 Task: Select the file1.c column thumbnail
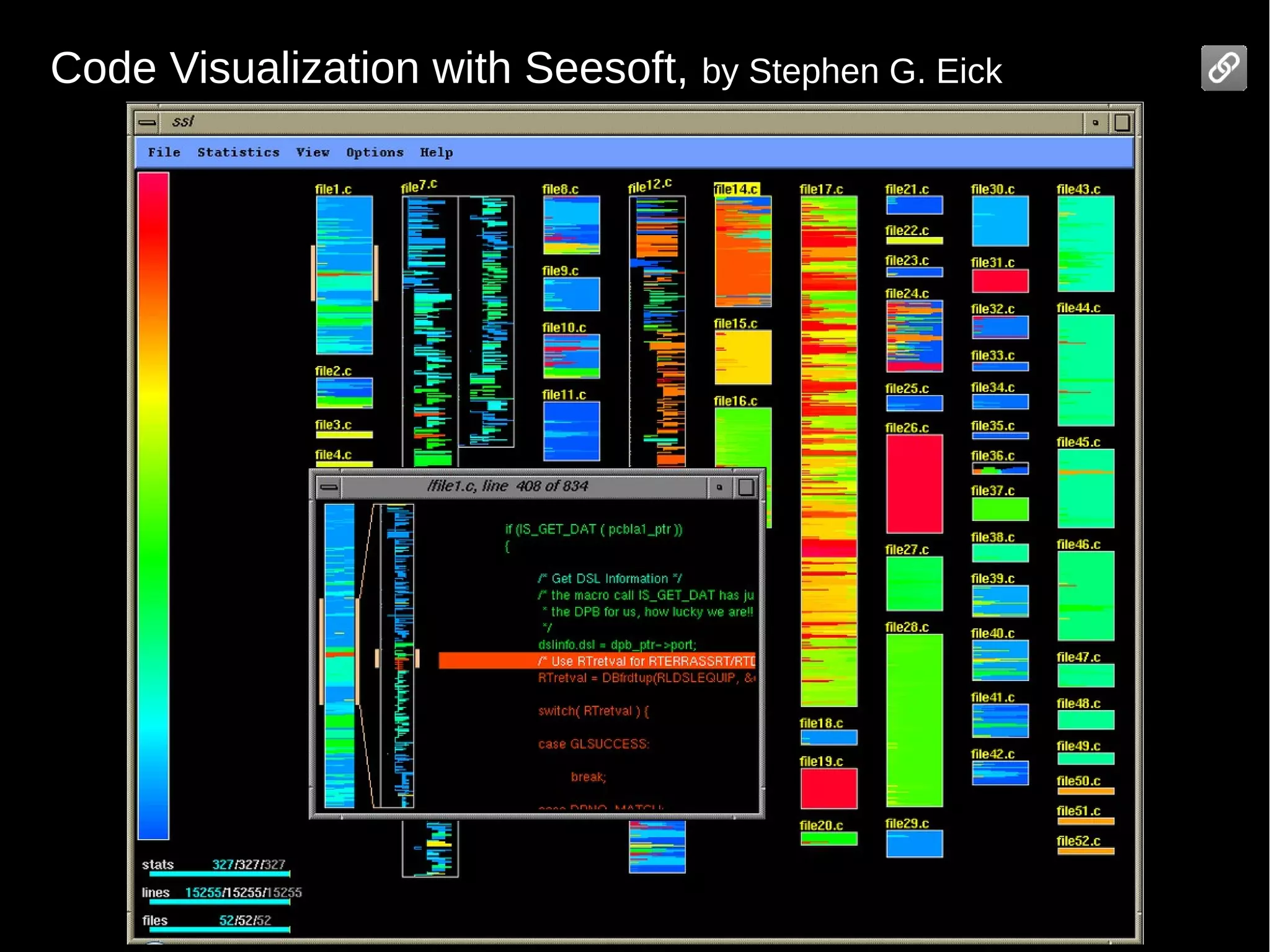click(344, 275)
